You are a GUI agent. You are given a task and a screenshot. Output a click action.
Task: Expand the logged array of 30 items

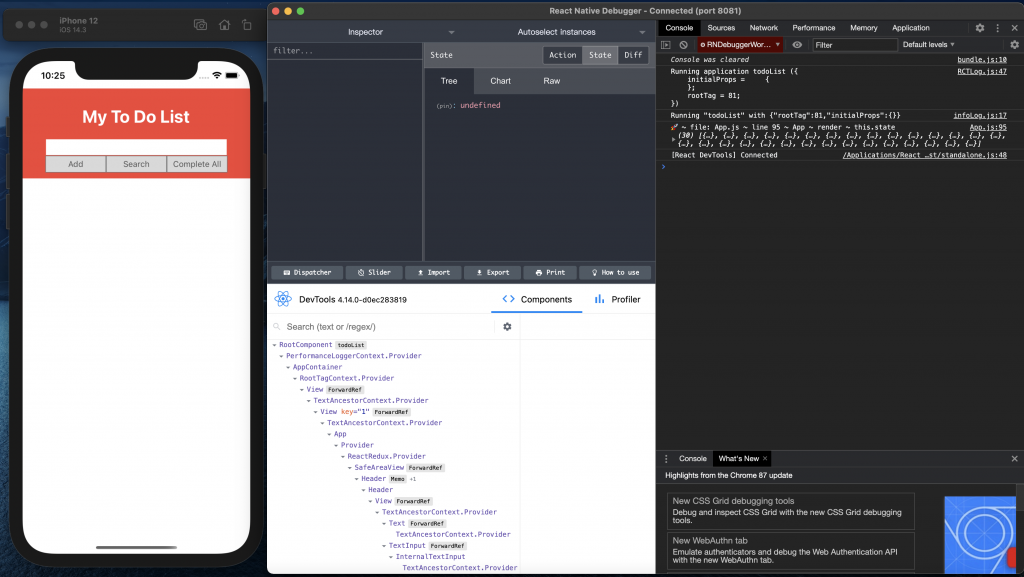(x=673, y=139)
